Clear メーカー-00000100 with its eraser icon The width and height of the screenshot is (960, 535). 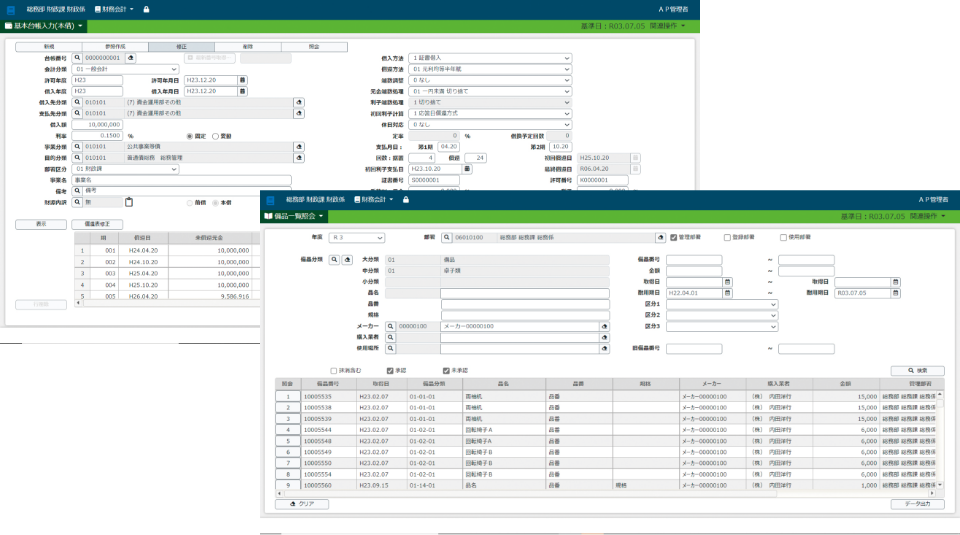(604, 326)
